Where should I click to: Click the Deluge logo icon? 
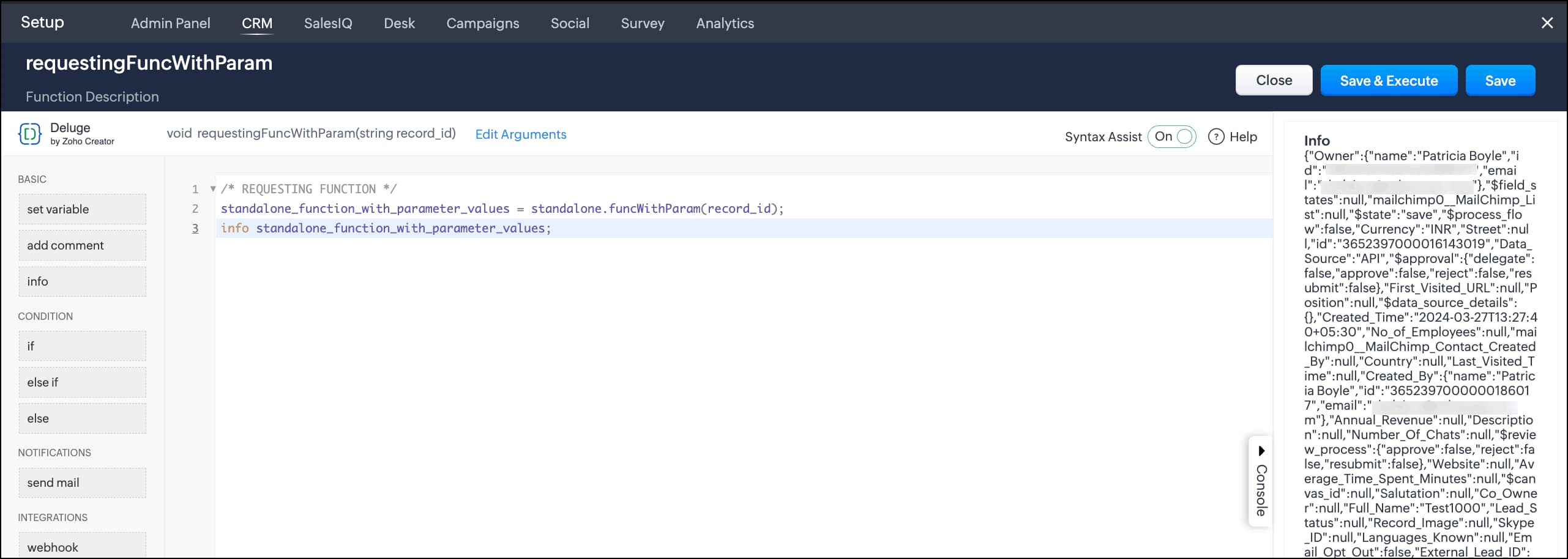[x=29, y=134]
